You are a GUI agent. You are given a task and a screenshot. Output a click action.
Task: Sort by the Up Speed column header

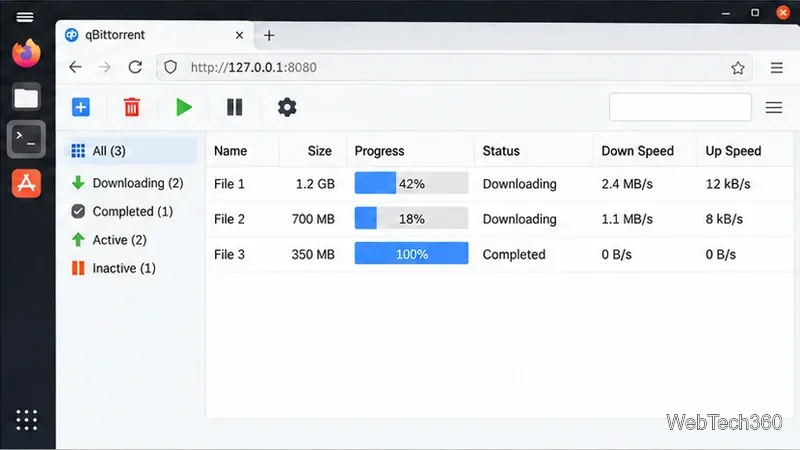point(733,151)
